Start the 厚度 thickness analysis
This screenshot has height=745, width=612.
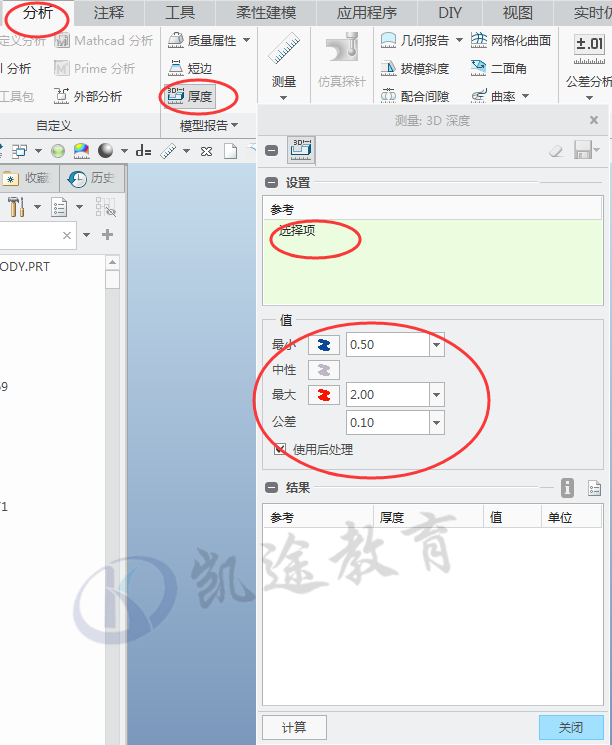tap(190, 96)
